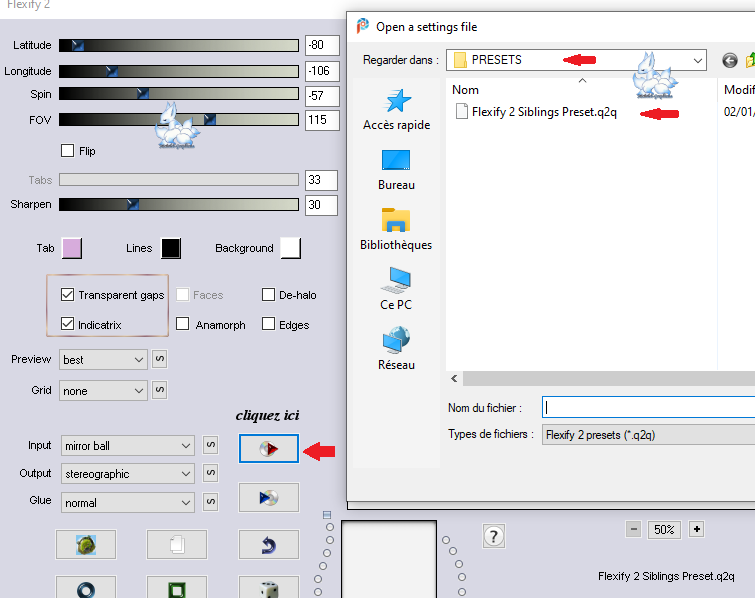This screenshot has height=598, width=755.
Task: Open Bibliothèques in dialog sidebar
Action: point(396,230)
